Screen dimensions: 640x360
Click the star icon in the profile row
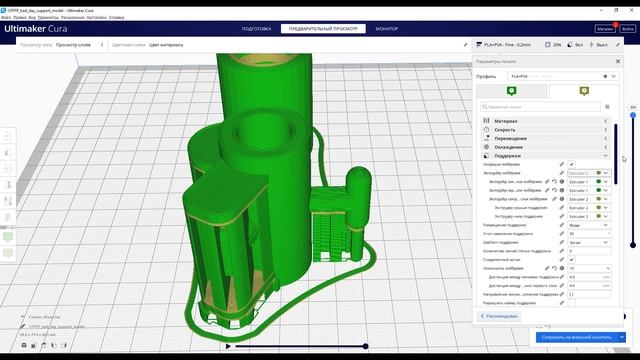(605, 76)
